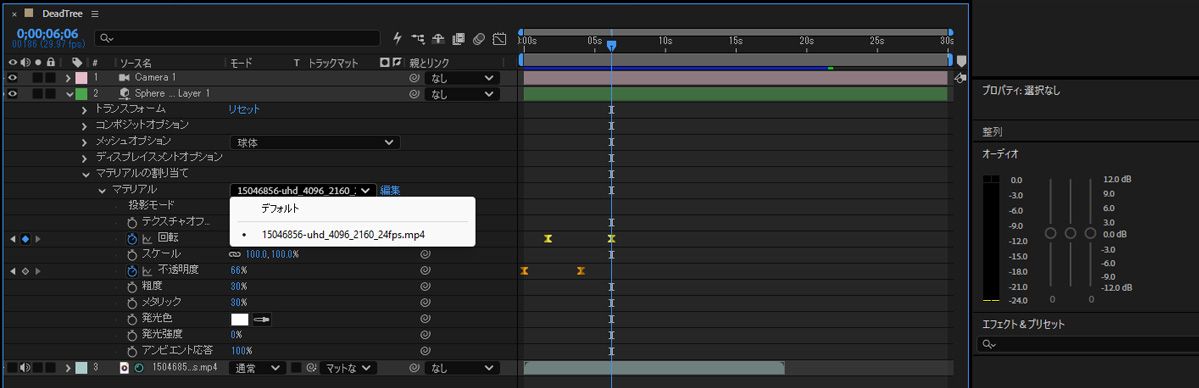This screenshot has height=388, width=1199.
Task: Open layer 3 通常 blending mode dropdown
Action: [x=258, y=368]
